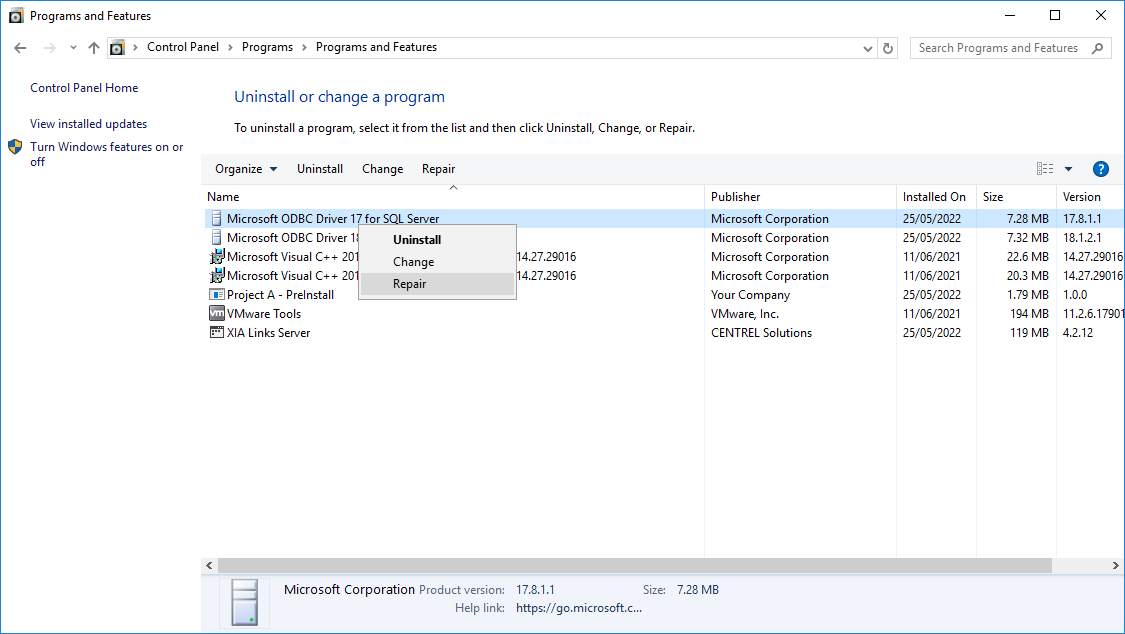Click the ODBC Driver 17 row icon
Screen dimensions: 1125x634
tap(216, 219)
